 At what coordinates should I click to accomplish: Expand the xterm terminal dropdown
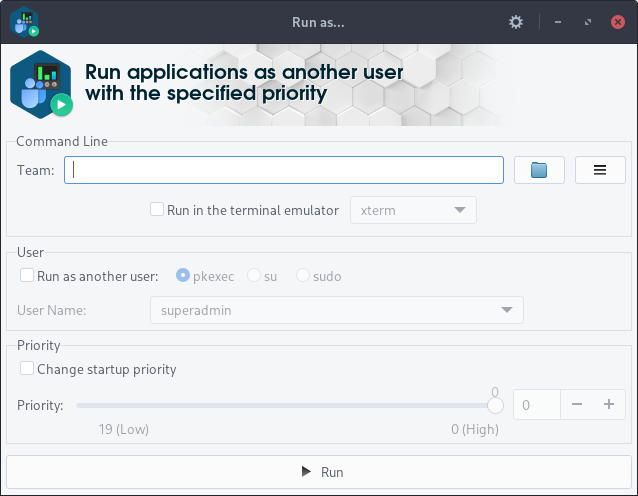pyautogui.click(x=413, y=210)
